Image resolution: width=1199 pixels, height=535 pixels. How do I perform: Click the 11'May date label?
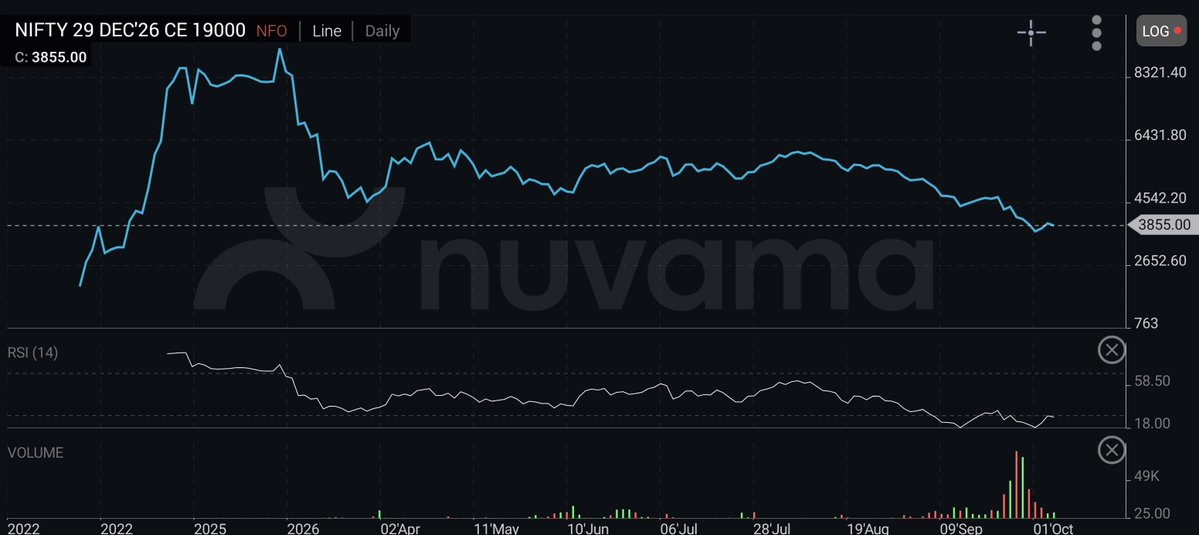(496, 528)
